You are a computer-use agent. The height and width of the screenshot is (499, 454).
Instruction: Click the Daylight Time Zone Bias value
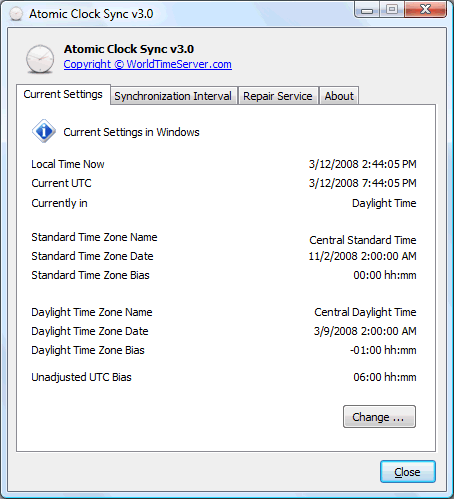pos(383,350)
